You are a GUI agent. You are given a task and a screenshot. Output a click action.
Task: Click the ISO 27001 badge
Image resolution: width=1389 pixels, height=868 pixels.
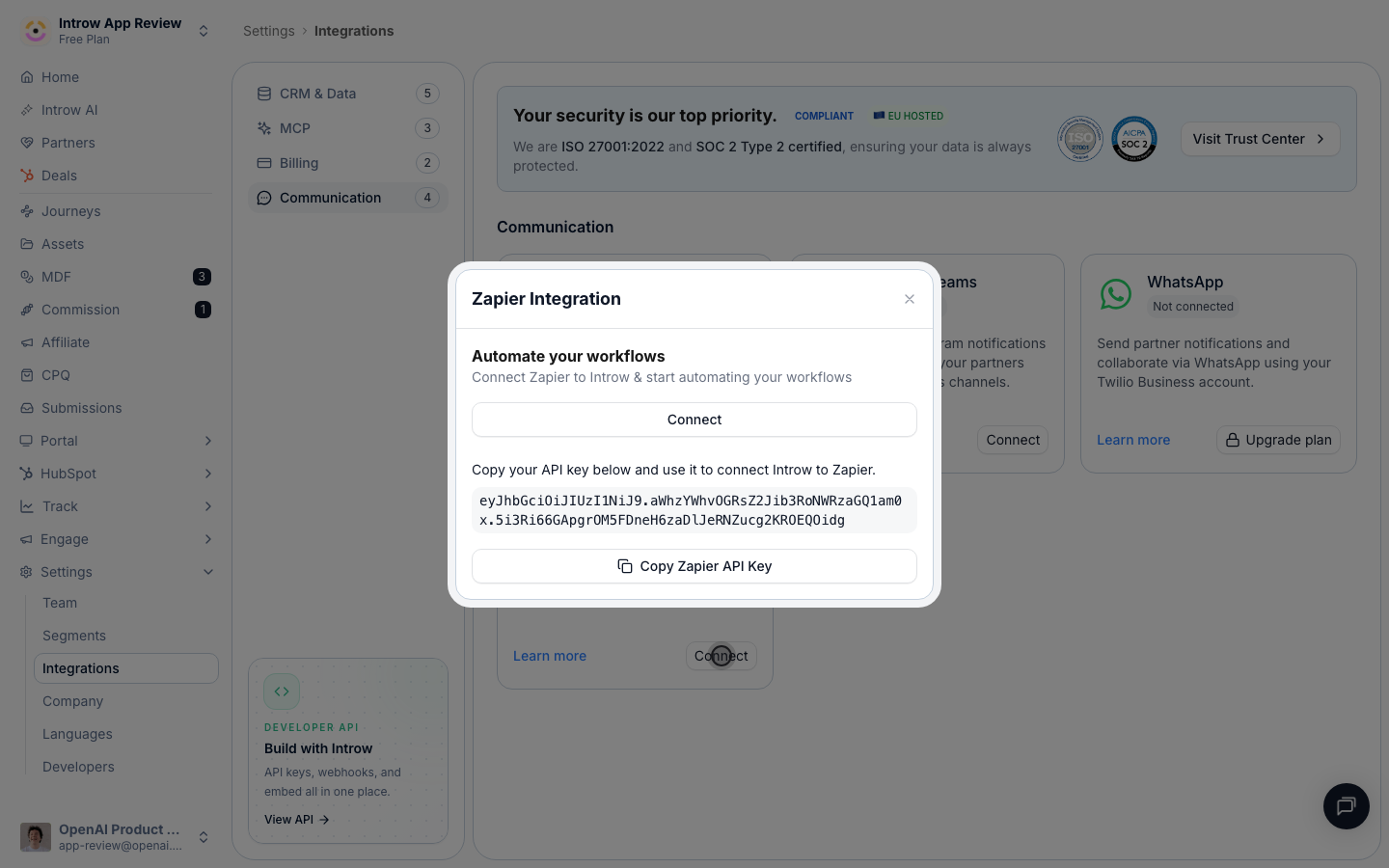tap(1080, 139)
